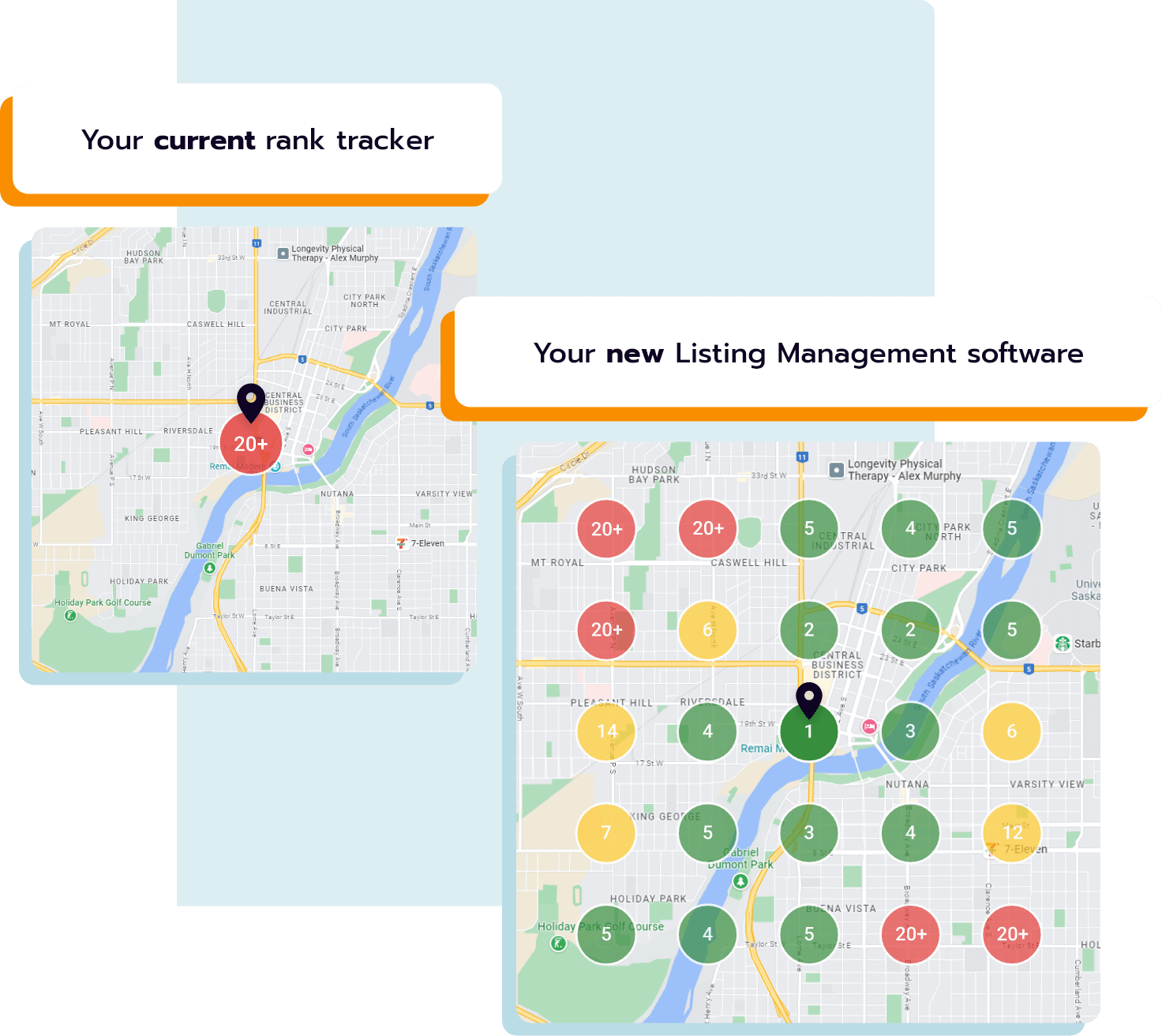Click the Gabriel Dumont Park tree icon on the current tracker map
The width and height of the screenshot is (1162, 1036).
[x=209, y=568]
